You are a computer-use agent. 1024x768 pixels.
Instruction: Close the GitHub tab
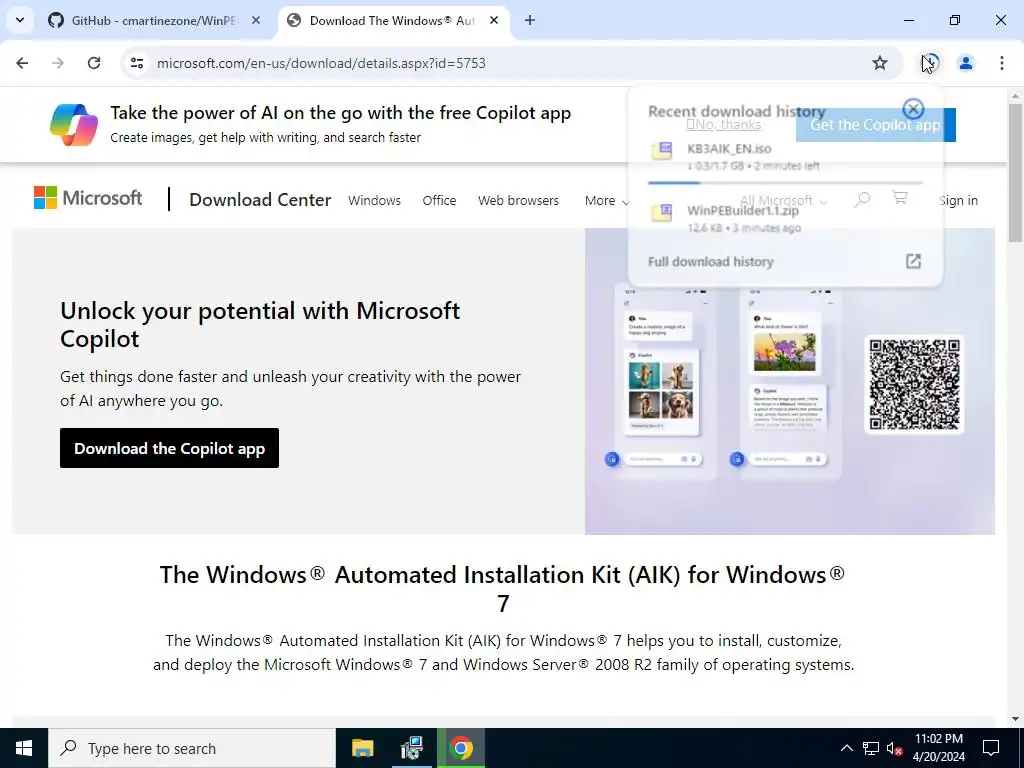point(256,20)
